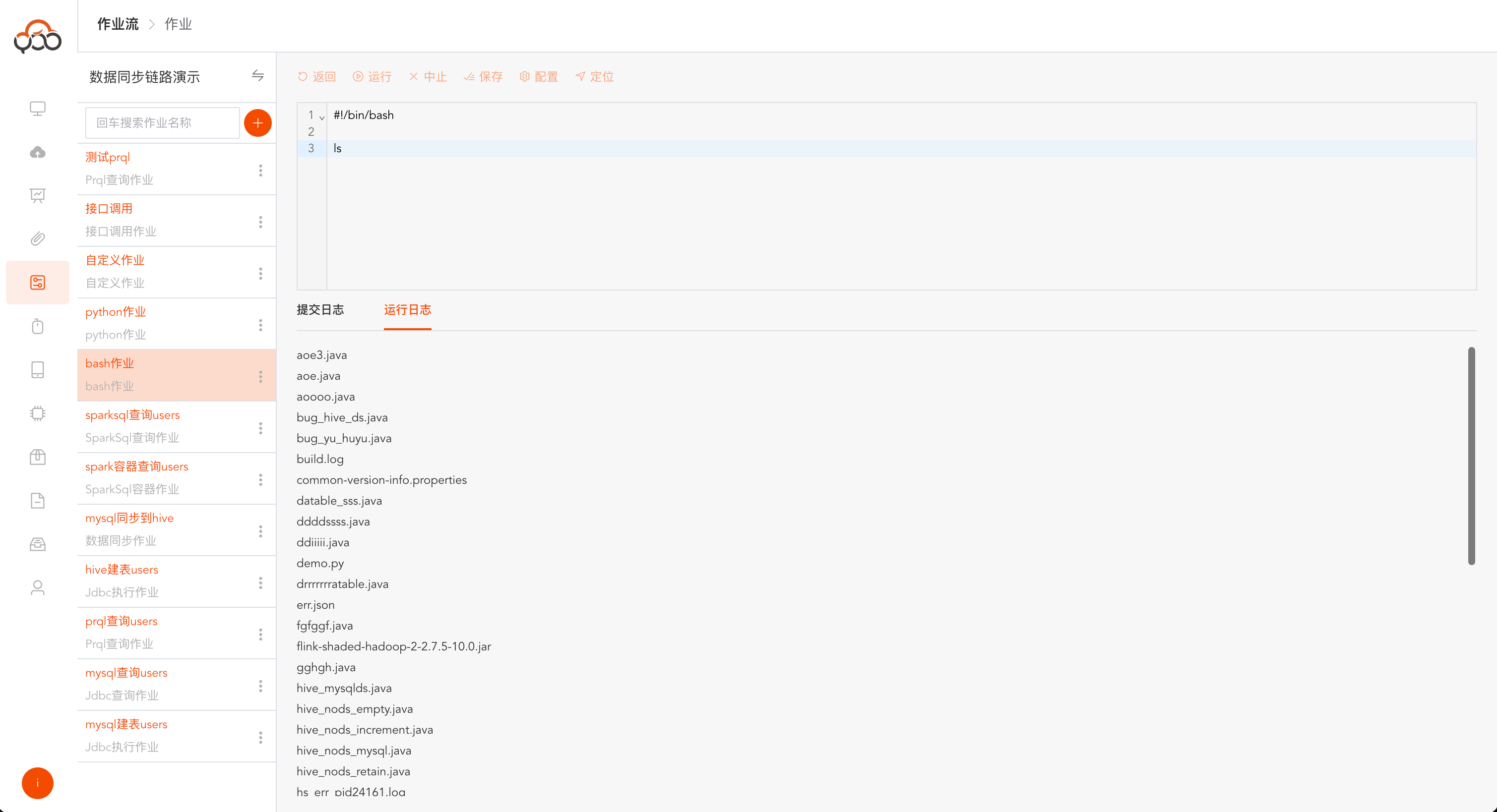Switch to 运行日志 tab

tap(407, 310)
